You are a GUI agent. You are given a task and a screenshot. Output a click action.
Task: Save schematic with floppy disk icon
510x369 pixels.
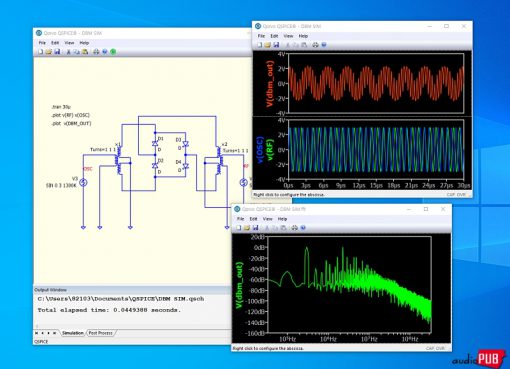(57, 52)
